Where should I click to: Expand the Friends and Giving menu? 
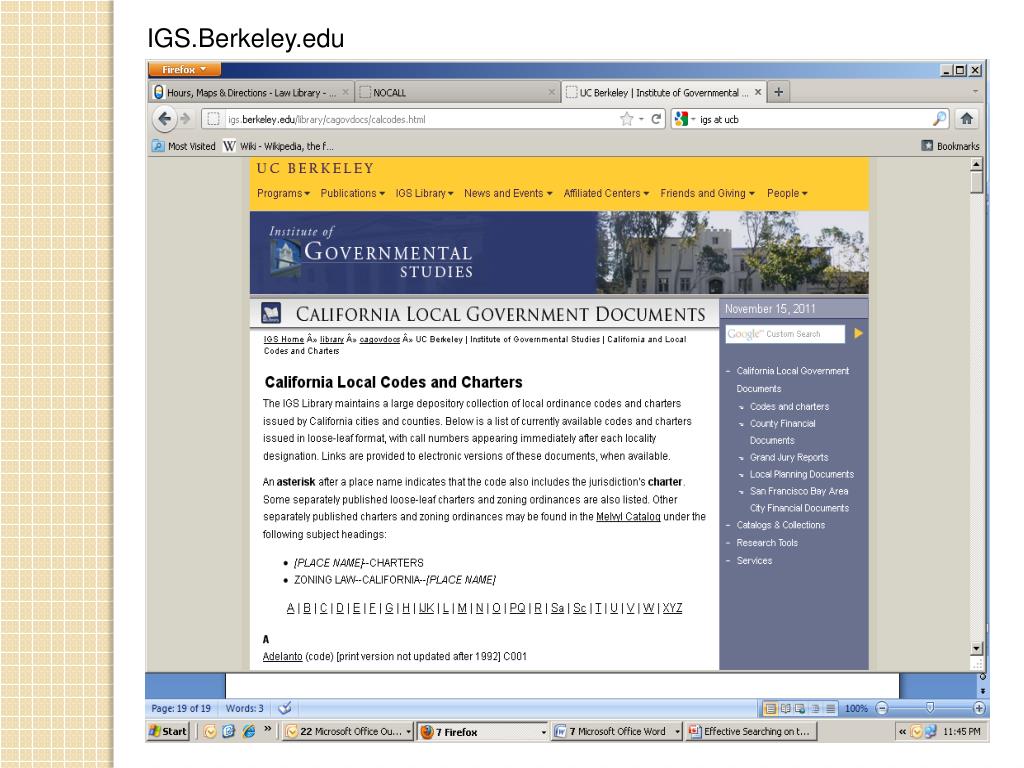tap(707, 193)
